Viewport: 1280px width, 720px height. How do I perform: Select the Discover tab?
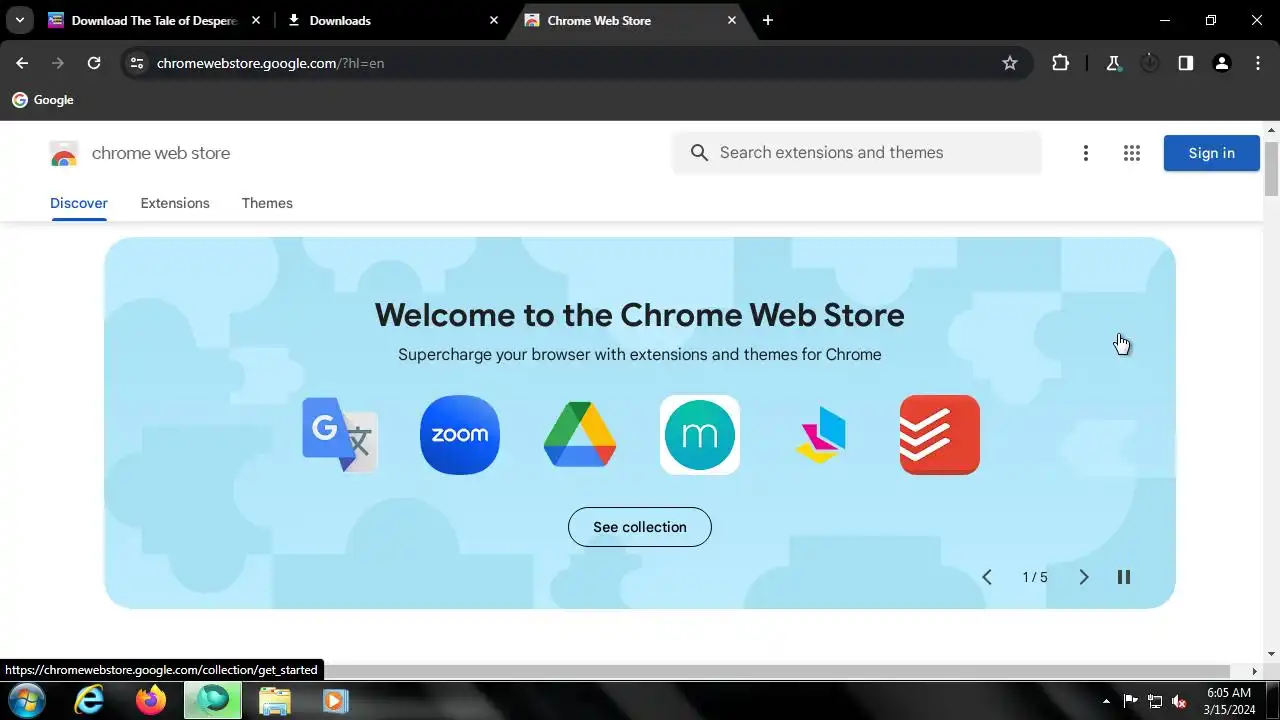[79, 203]
